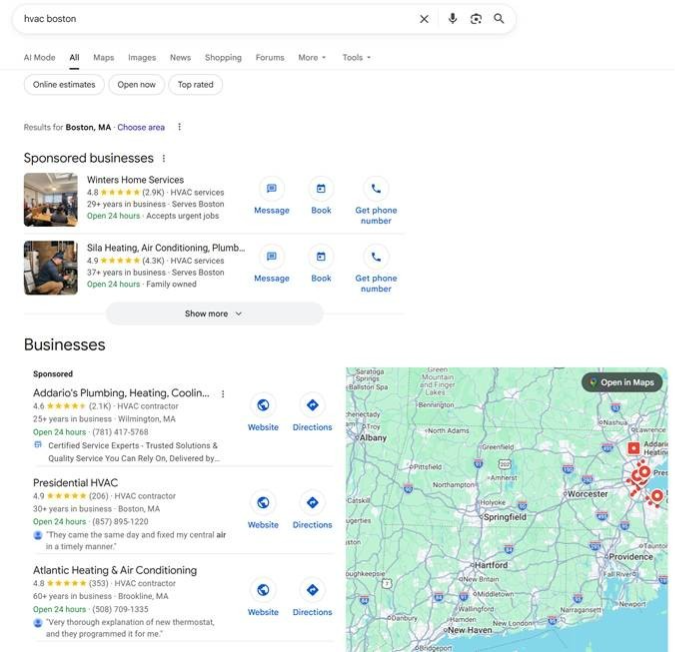The height and width of the screenshot is (652, 675).
Task: Enable the Top rated filter chip
Action: coord(196,85)
